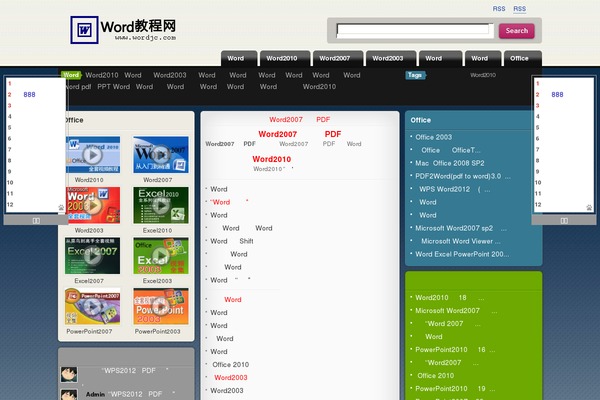600x400 pixels.
Task: Open the PowerPoint2010 16 link
Action: pyautogui.click(x=455, y=350)
